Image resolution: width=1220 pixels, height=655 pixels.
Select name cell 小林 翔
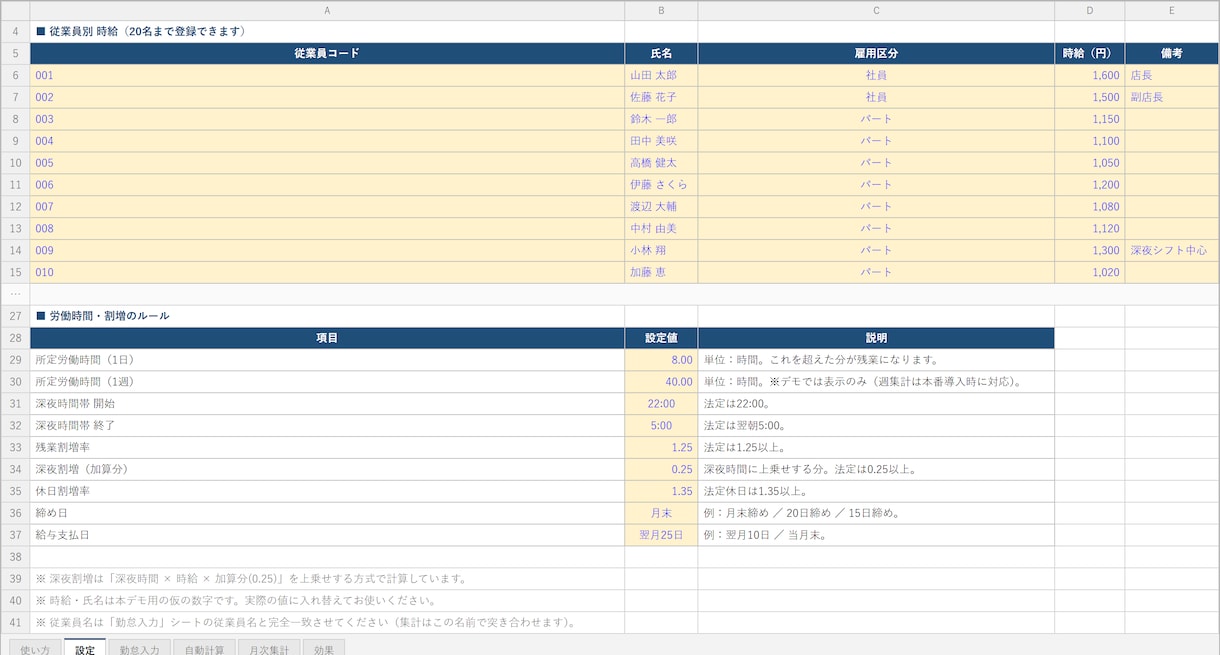[661, 250]
